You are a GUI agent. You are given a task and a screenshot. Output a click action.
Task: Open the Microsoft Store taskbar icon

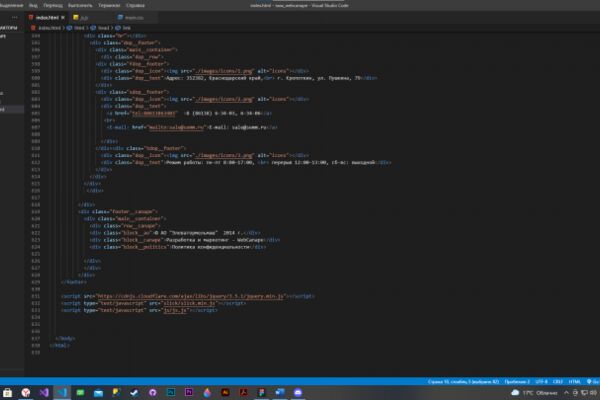click(x=7, y=392)
